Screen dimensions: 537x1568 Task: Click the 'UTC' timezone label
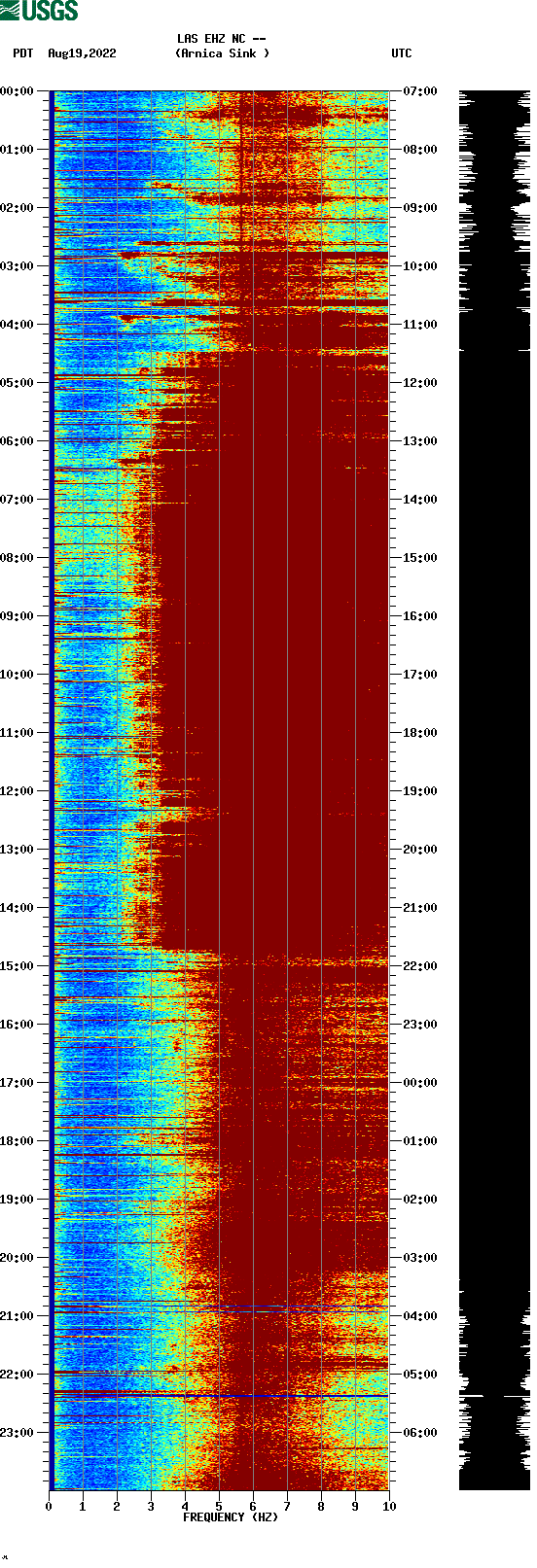[x=402, y=53]
